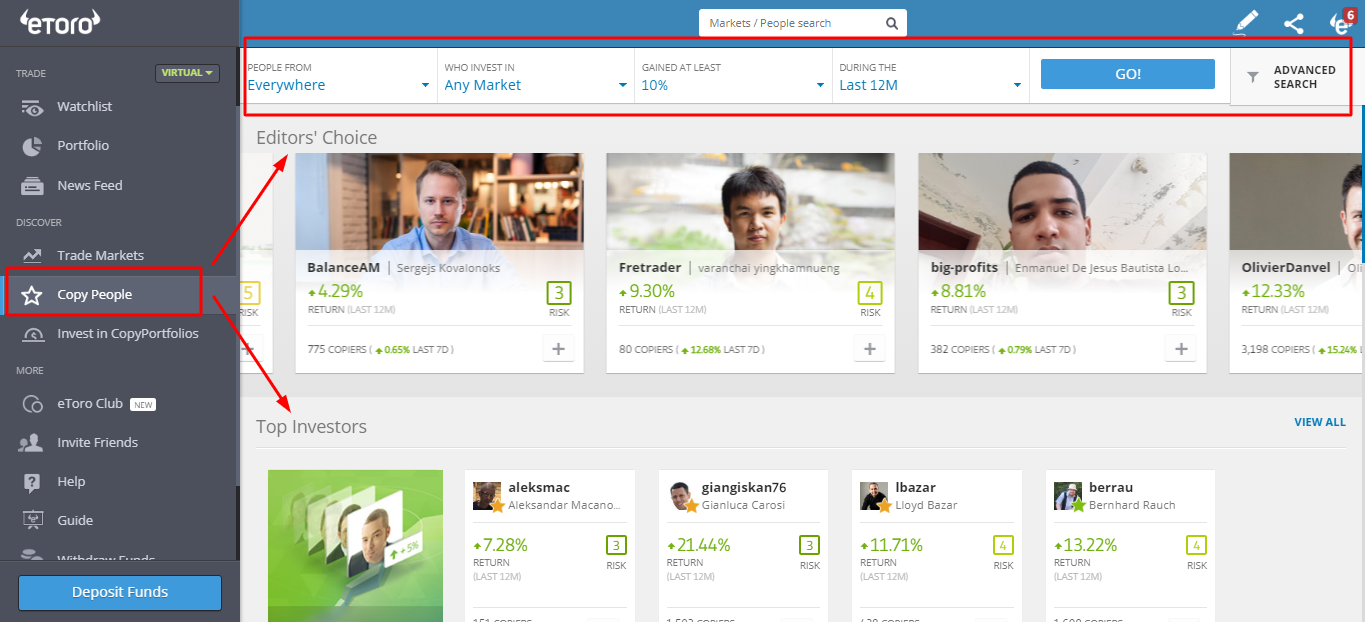1365x622 pixels.
Task: Click big-profits cover photo
Action: (x=1063, y=201)
